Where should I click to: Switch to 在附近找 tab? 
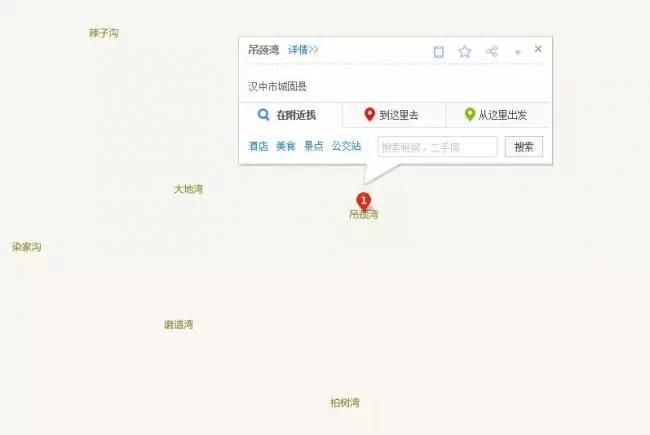[x=291, y=115]
